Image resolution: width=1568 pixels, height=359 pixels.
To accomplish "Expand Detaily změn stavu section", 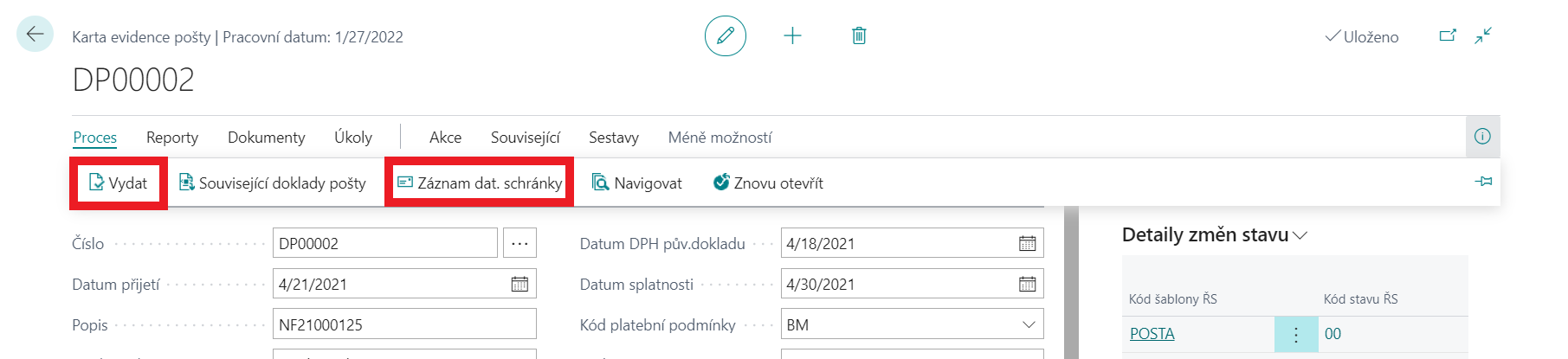I will pos(1300,235).
